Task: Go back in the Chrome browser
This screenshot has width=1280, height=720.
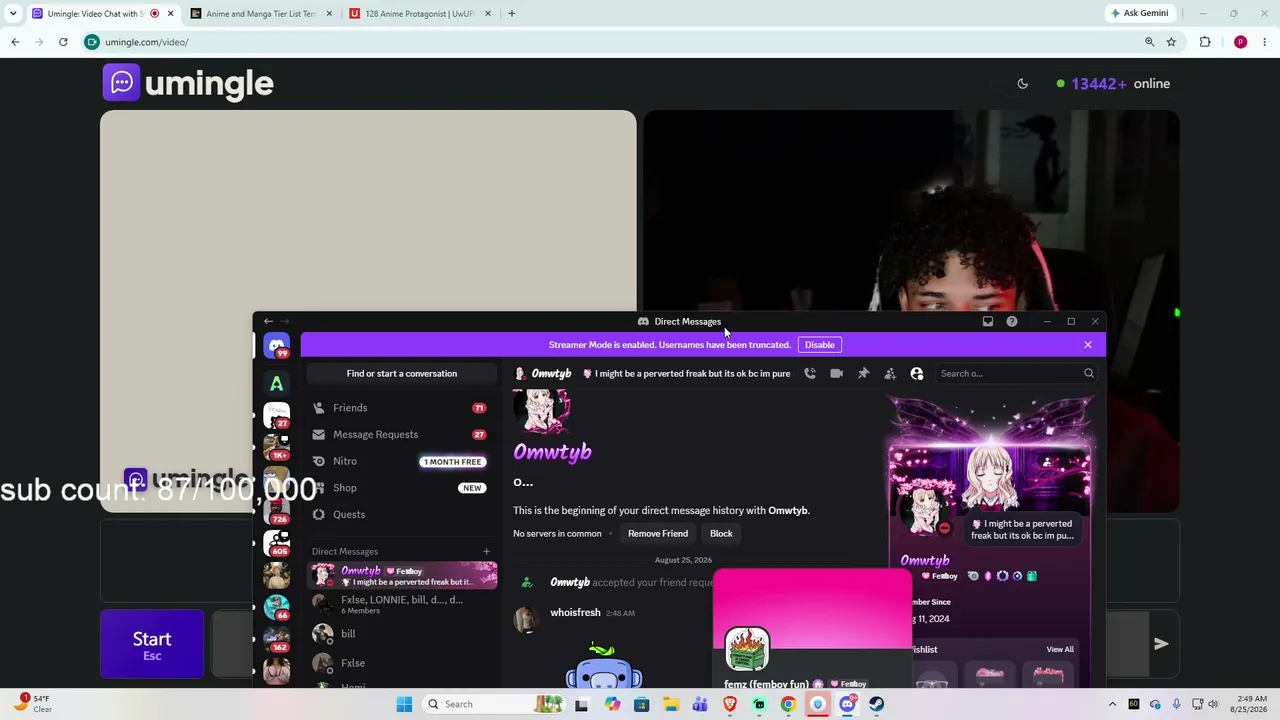Action: click(15, 42)
